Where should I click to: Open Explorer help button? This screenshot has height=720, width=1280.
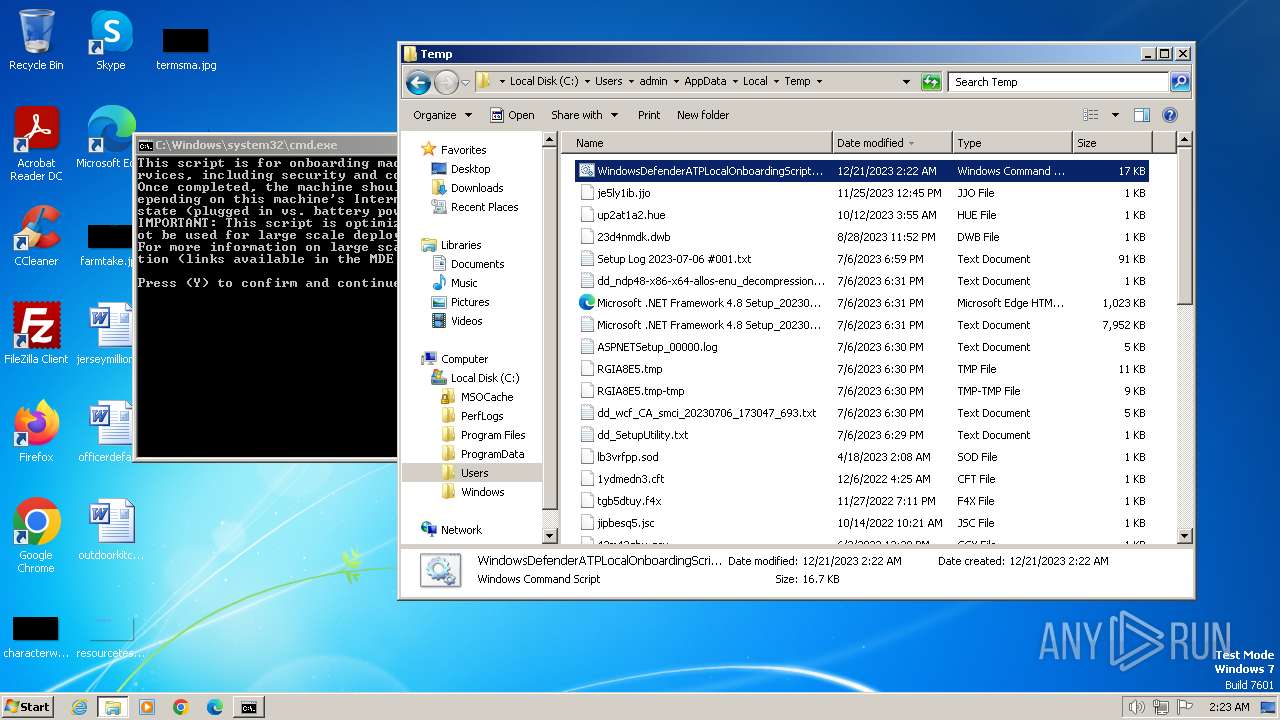pos(1170,115)
